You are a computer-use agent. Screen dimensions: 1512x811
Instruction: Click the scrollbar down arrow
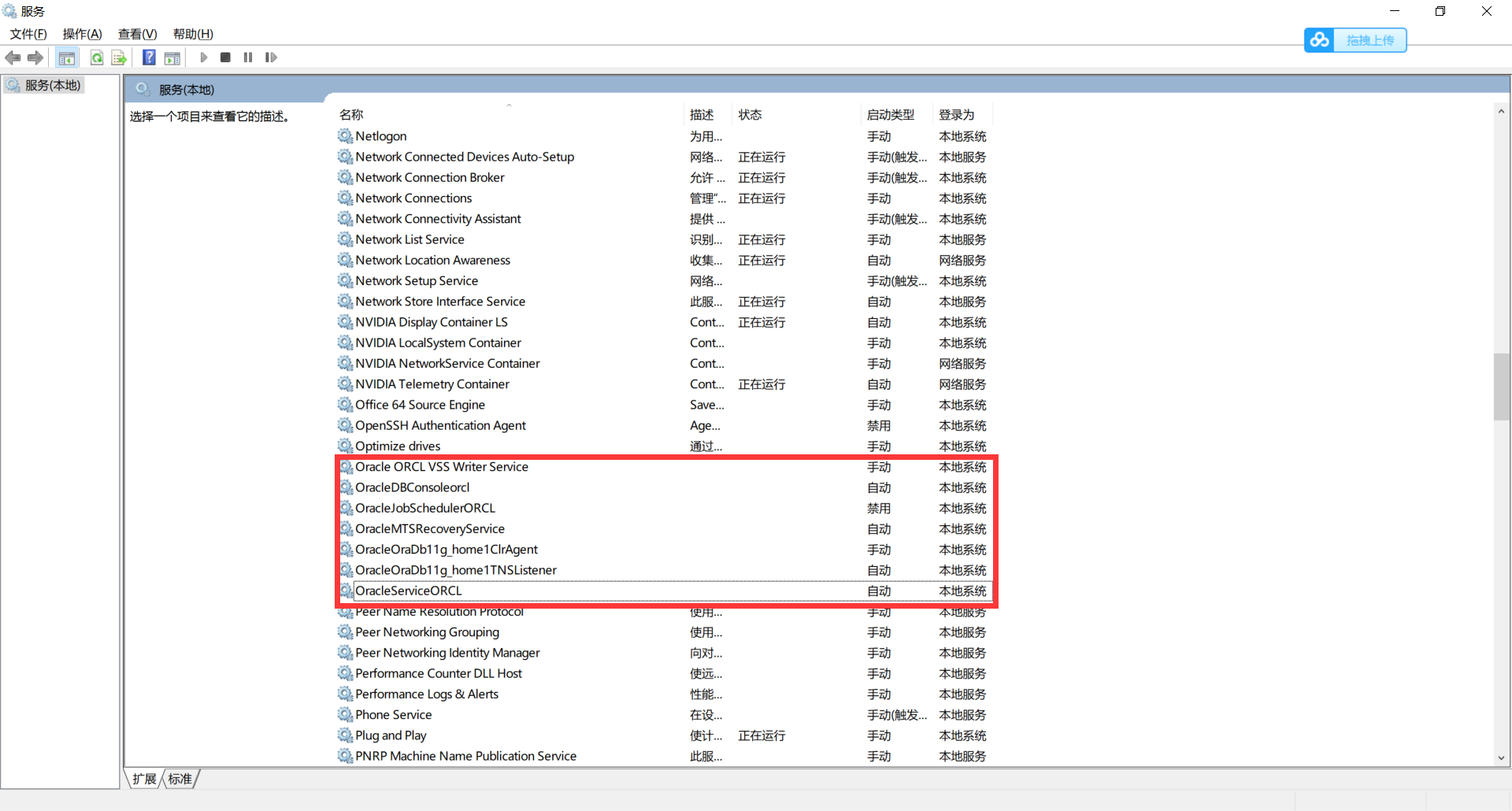click(1501, 757)
